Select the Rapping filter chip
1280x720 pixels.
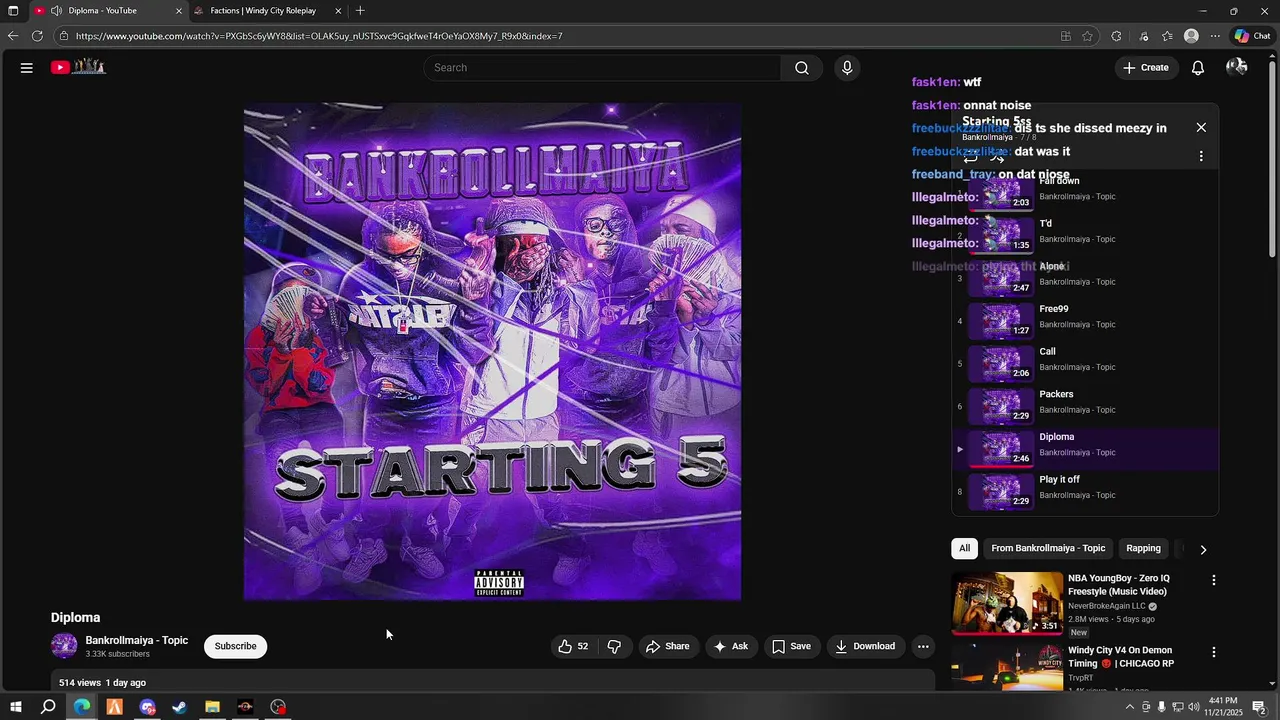pos(1143,548)
